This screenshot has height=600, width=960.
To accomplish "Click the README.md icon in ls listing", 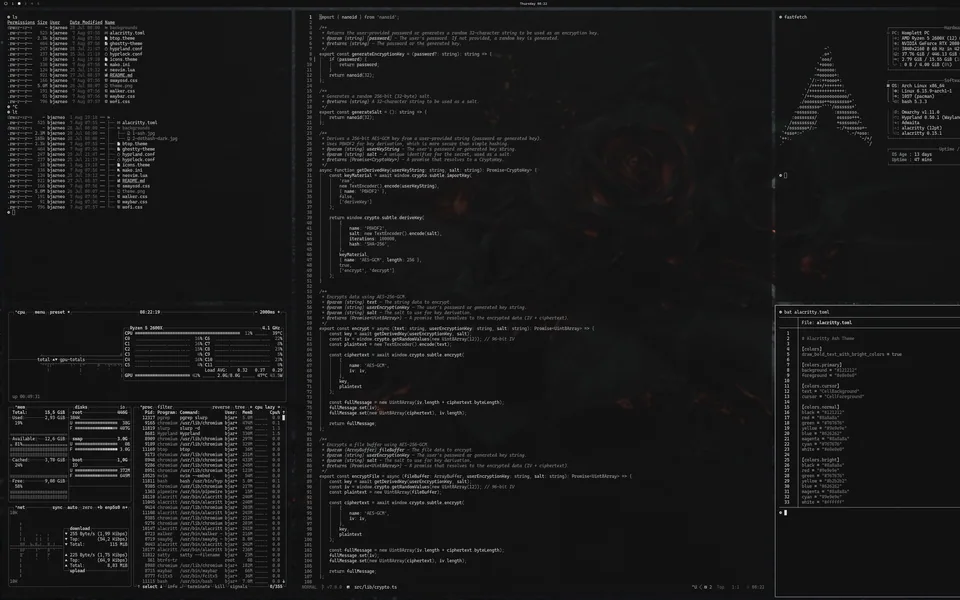I will 107,75.
